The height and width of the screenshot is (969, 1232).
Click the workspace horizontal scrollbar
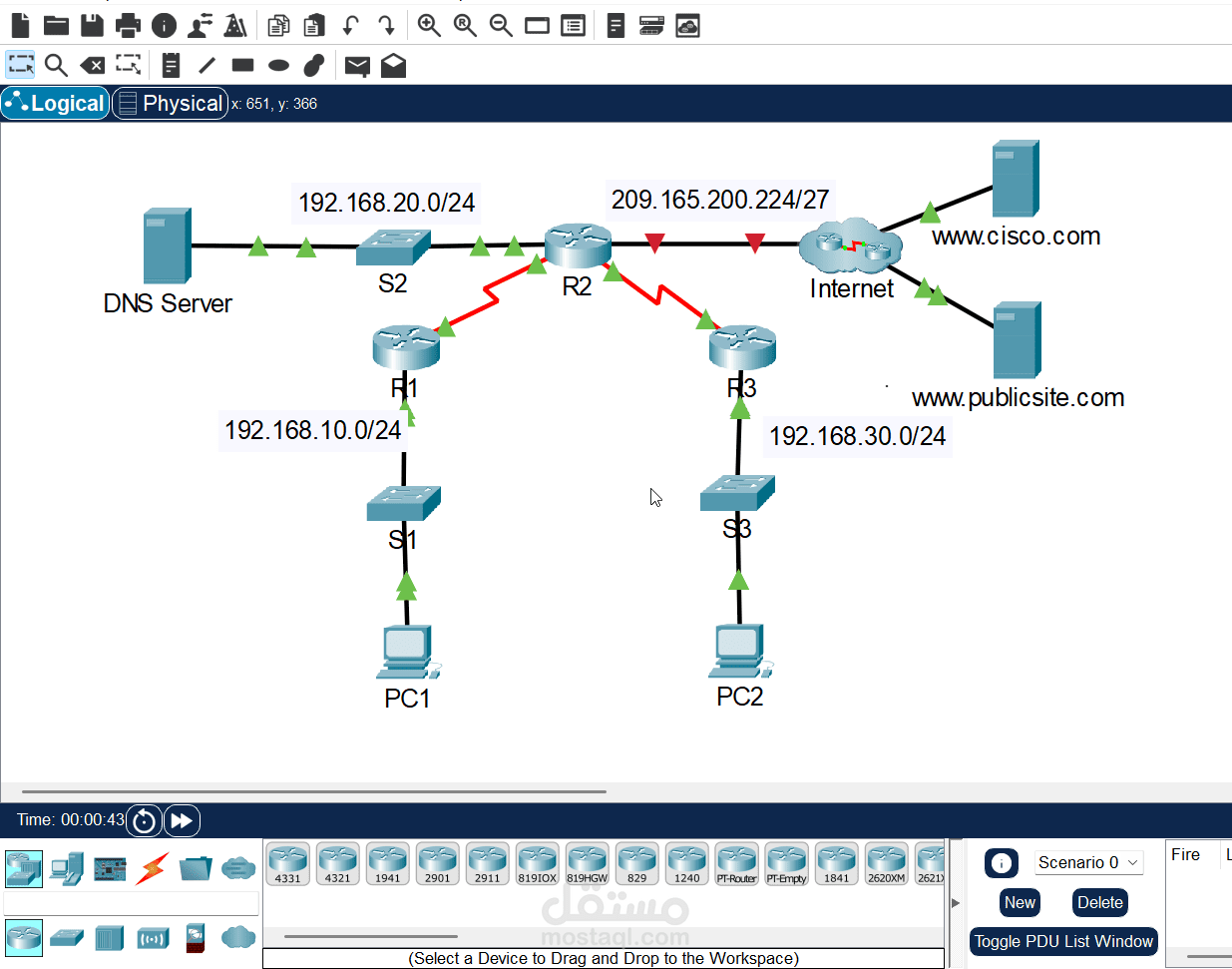click(314, 791)
